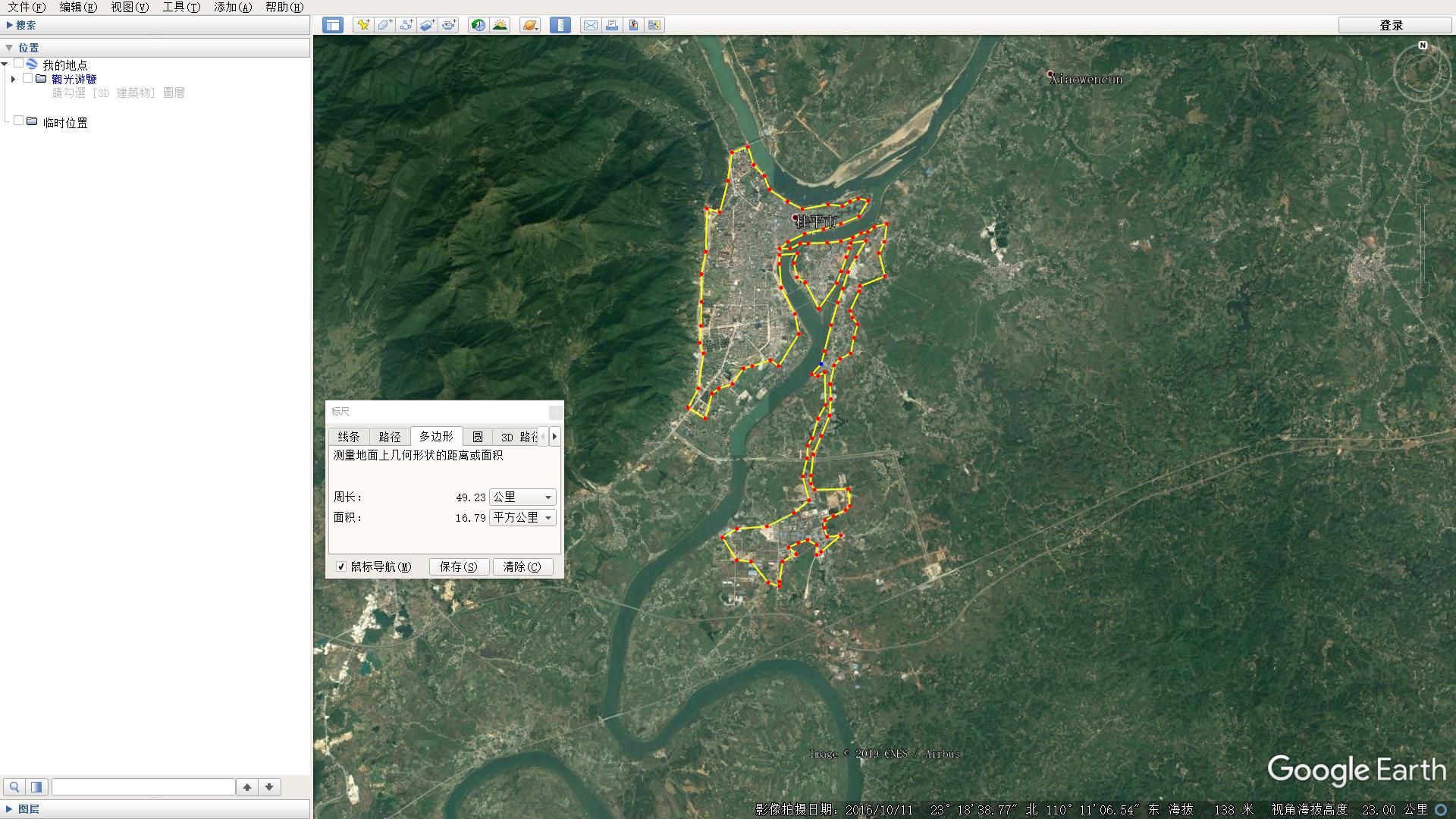
Task: Expand the 觀光遊覽 tree folder
Action: 13,79
